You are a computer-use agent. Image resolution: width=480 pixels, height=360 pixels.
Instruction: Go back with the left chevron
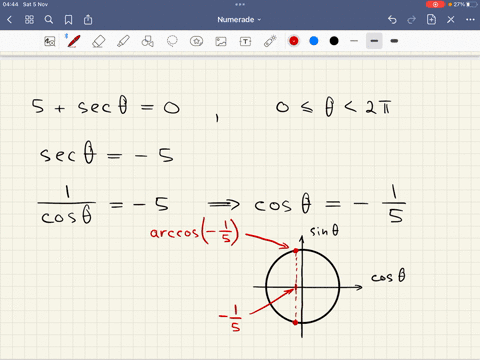coord(9,20)
